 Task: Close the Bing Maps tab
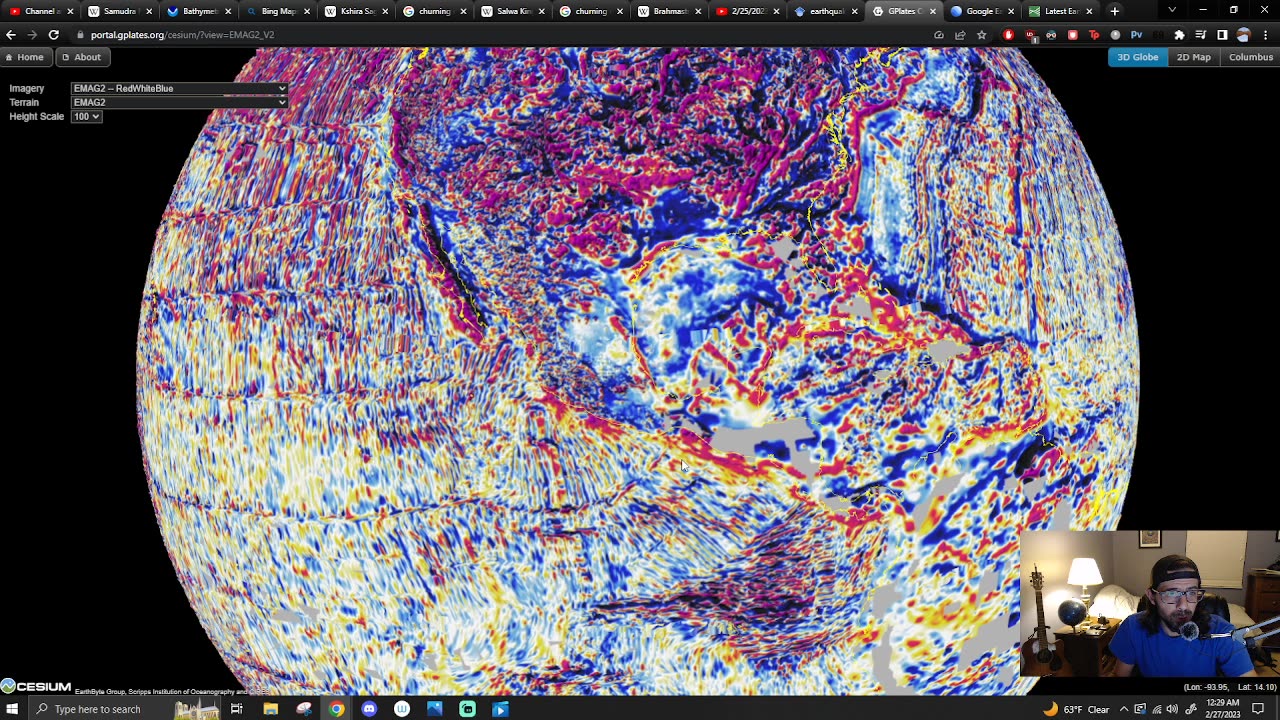[x=306, y=11]
